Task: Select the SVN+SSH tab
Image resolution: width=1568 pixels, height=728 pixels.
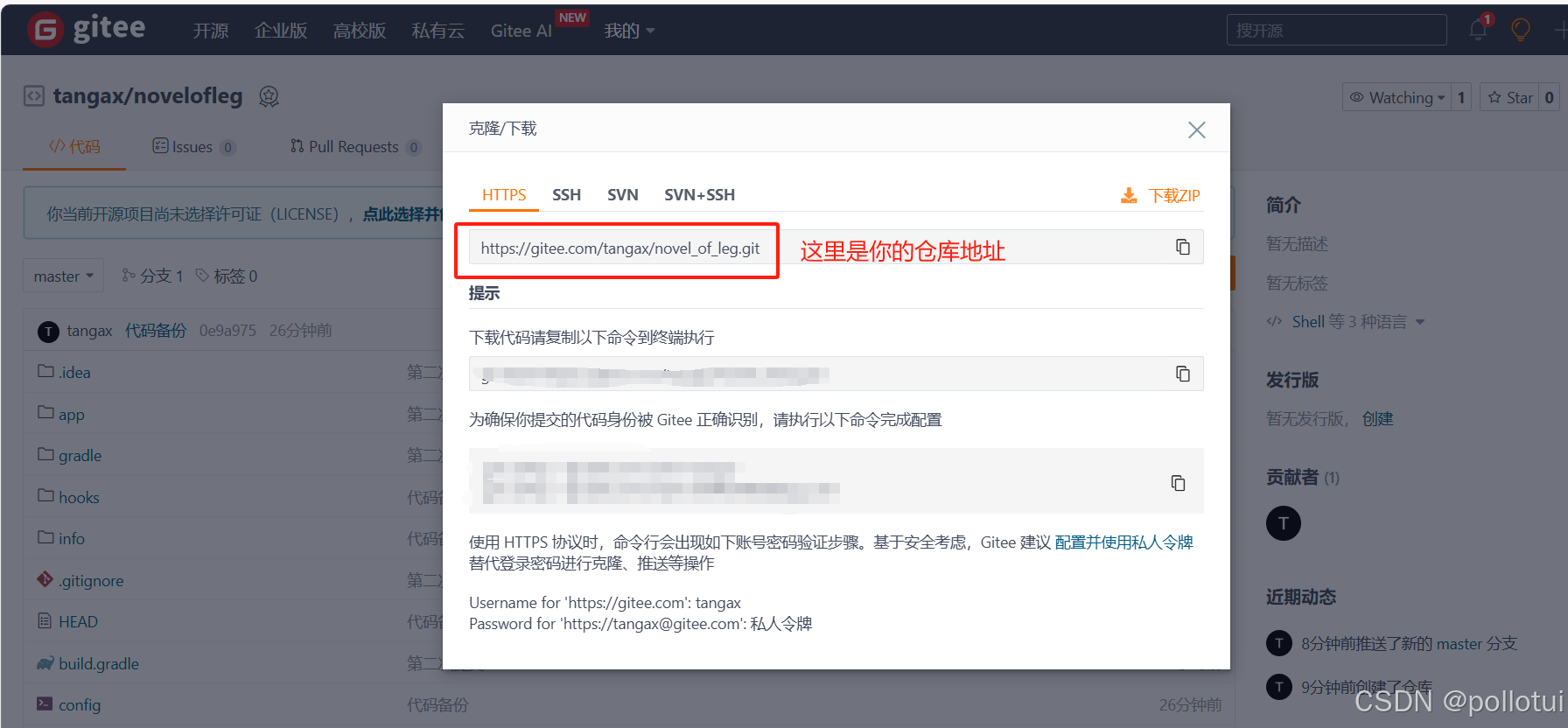Action: click(699, 194)
